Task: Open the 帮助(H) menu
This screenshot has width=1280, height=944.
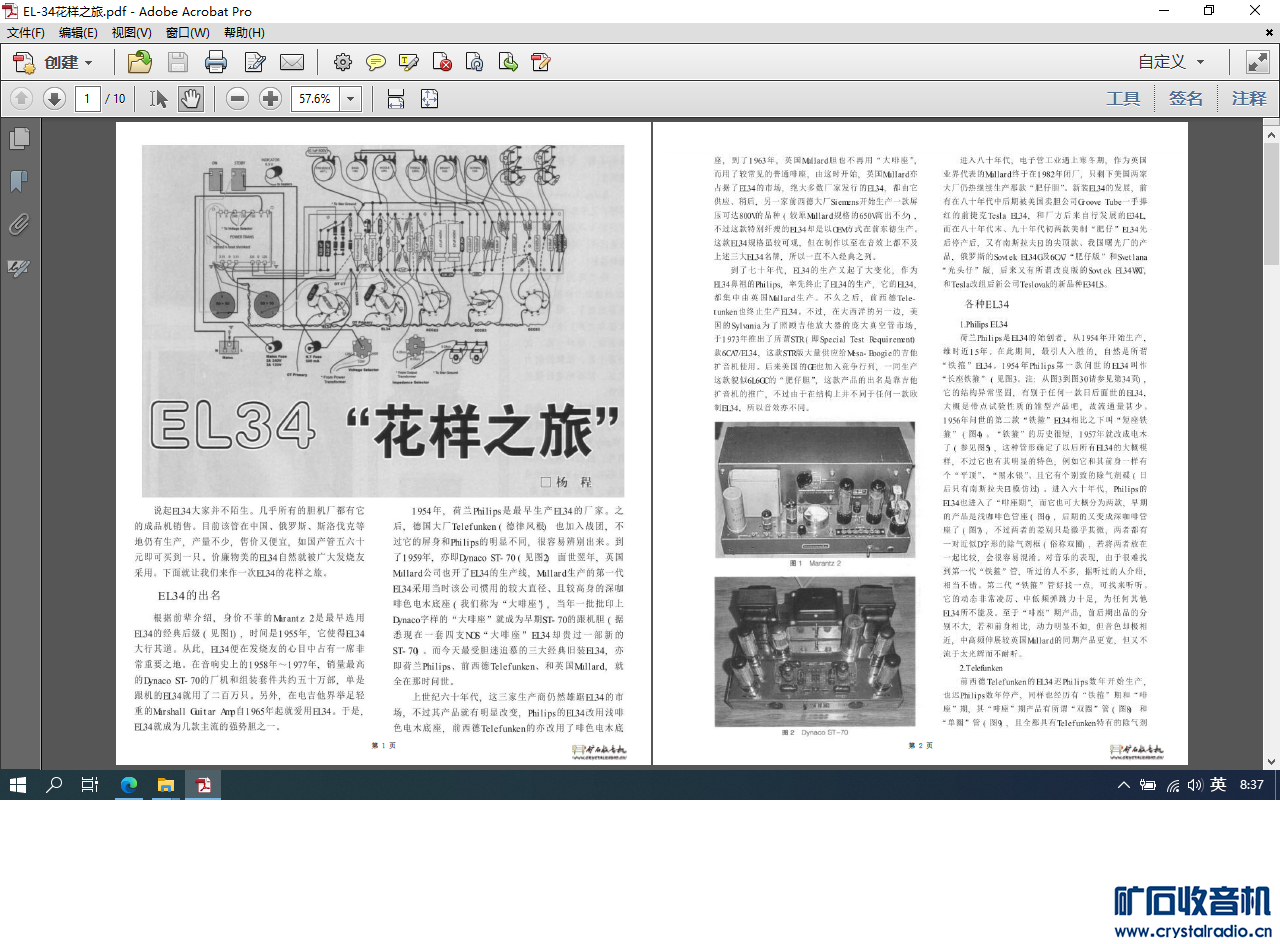Action: 244,32
